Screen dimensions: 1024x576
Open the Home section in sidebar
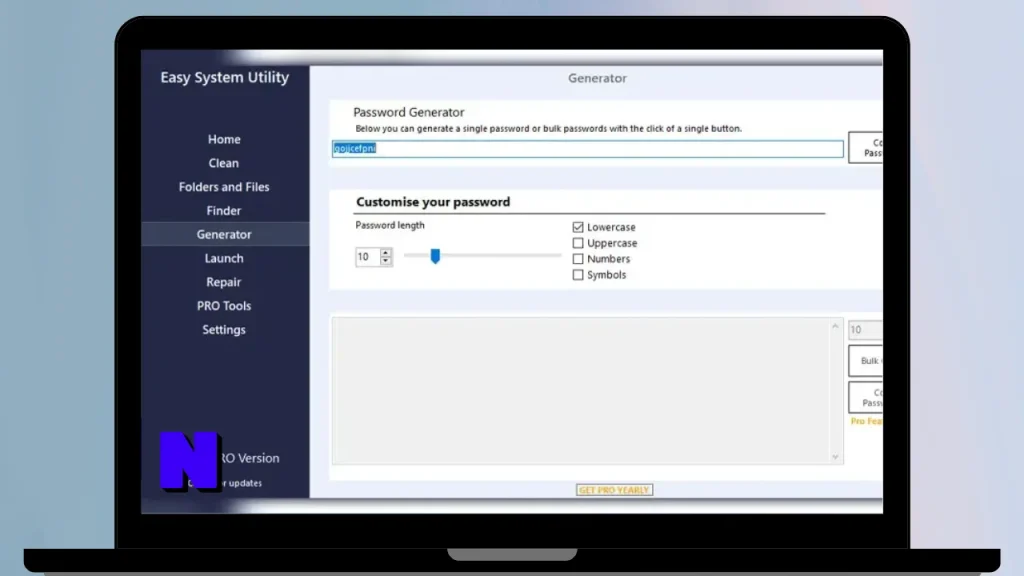tap(224, 139)
